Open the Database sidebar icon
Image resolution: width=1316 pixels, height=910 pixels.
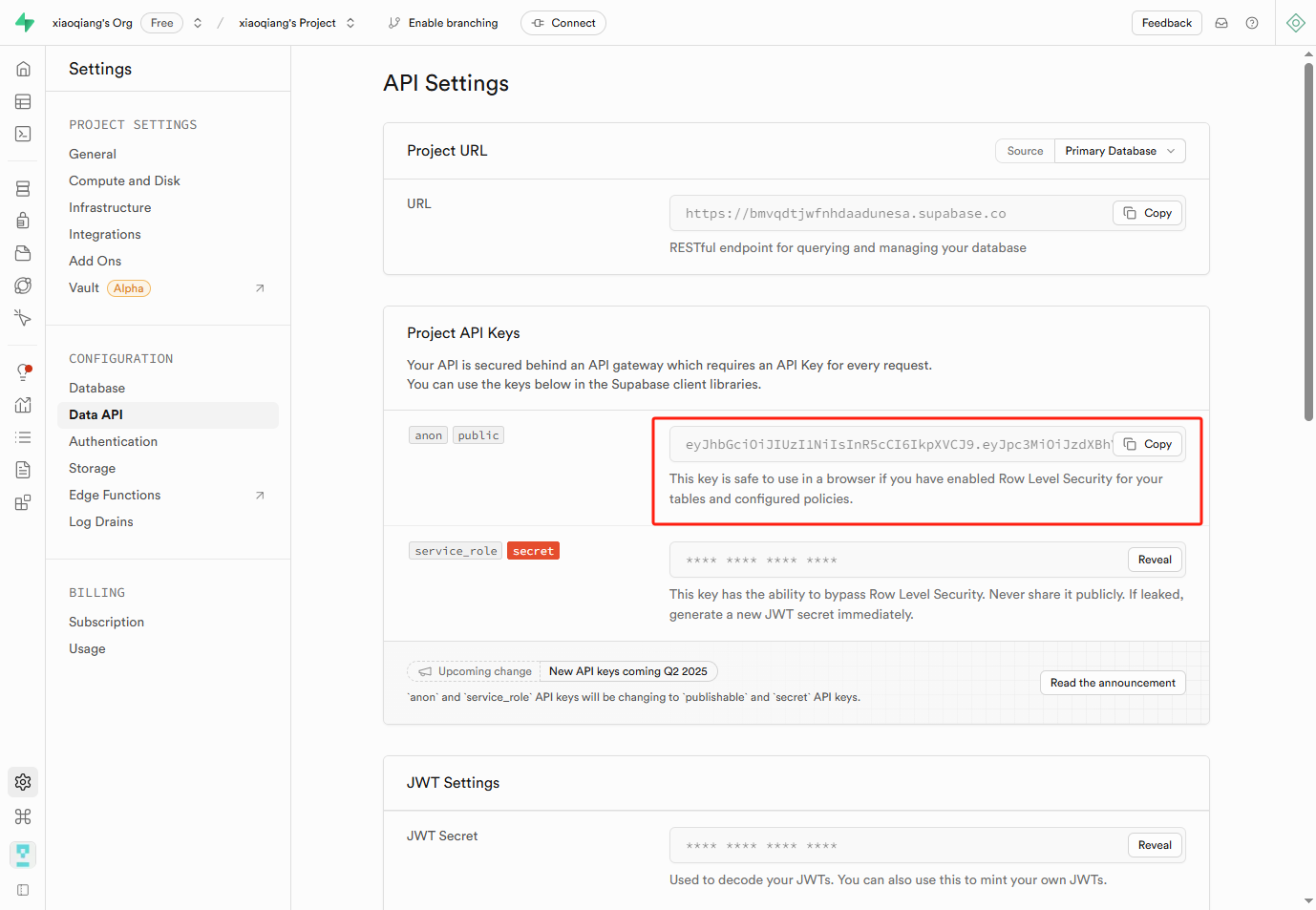[23, 188]
